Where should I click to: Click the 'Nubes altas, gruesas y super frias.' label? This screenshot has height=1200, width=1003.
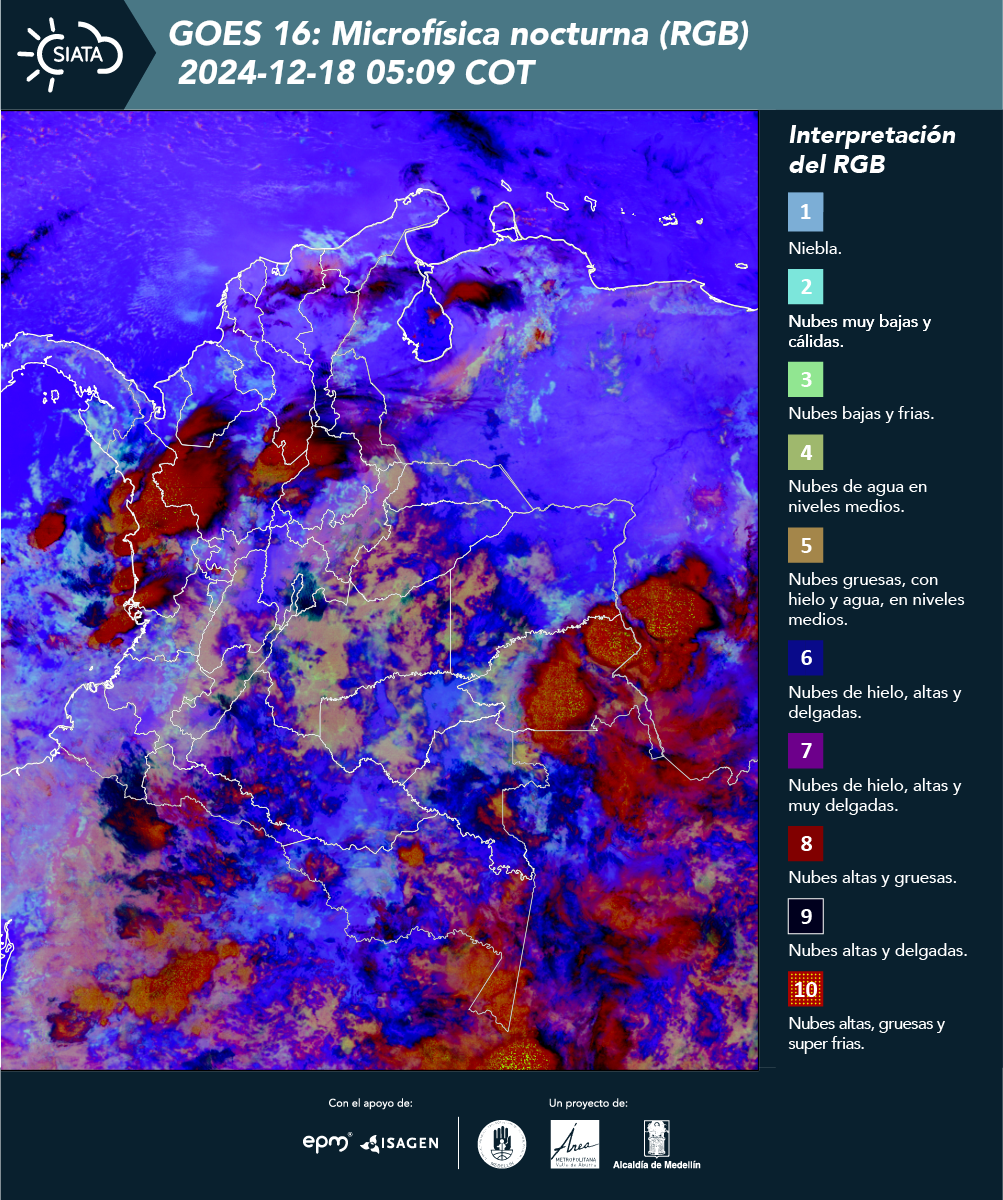click(x=867, y=1034)
